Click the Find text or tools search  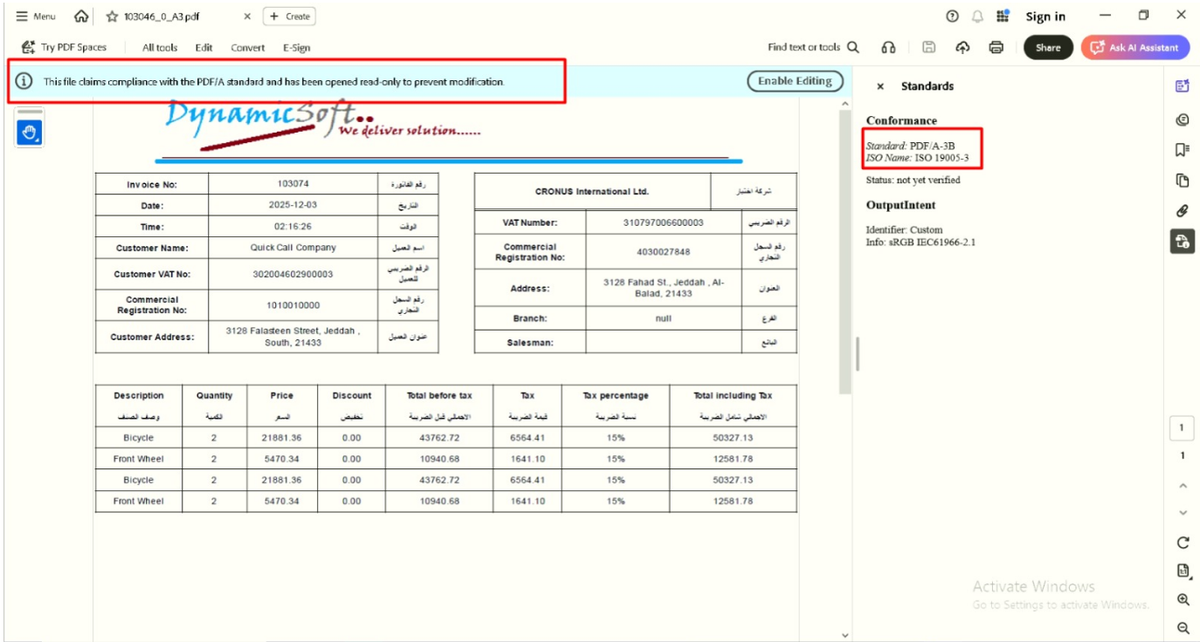(x=813, y=47)
